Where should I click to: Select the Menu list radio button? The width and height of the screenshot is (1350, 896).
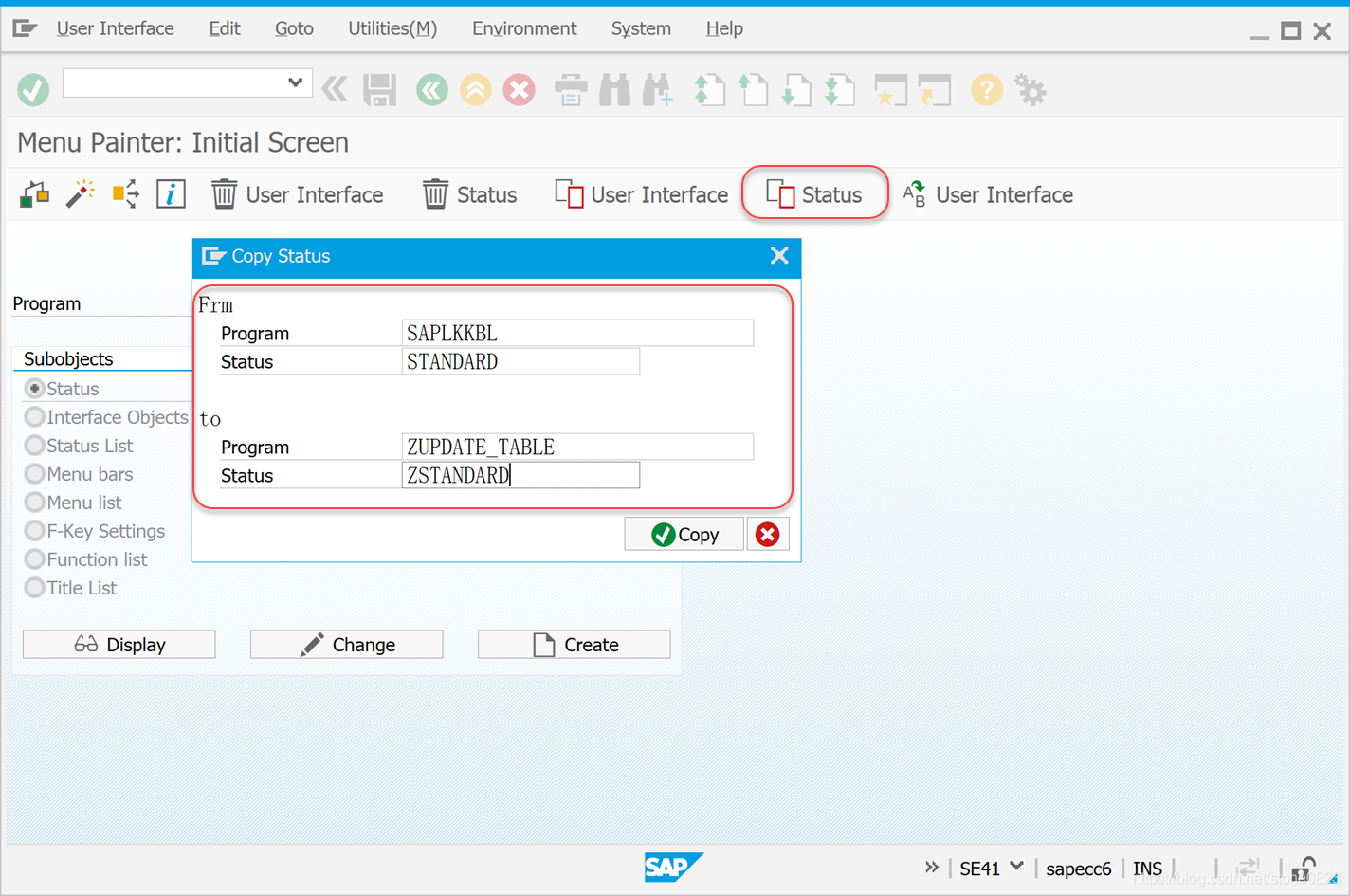coord(35,503)
